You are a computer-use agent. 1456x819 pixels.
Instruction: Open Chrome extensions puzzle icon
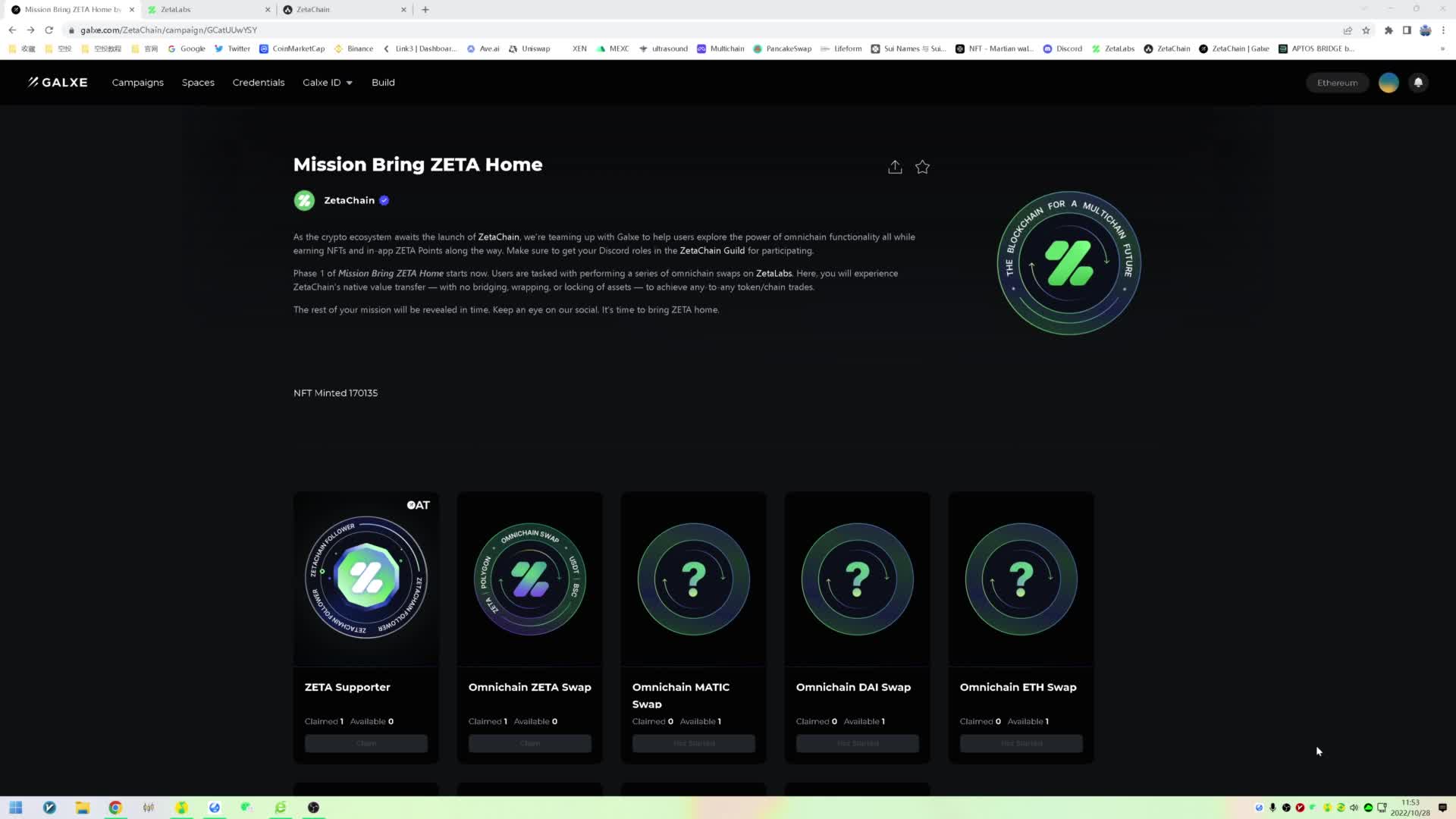(1389, 30)
